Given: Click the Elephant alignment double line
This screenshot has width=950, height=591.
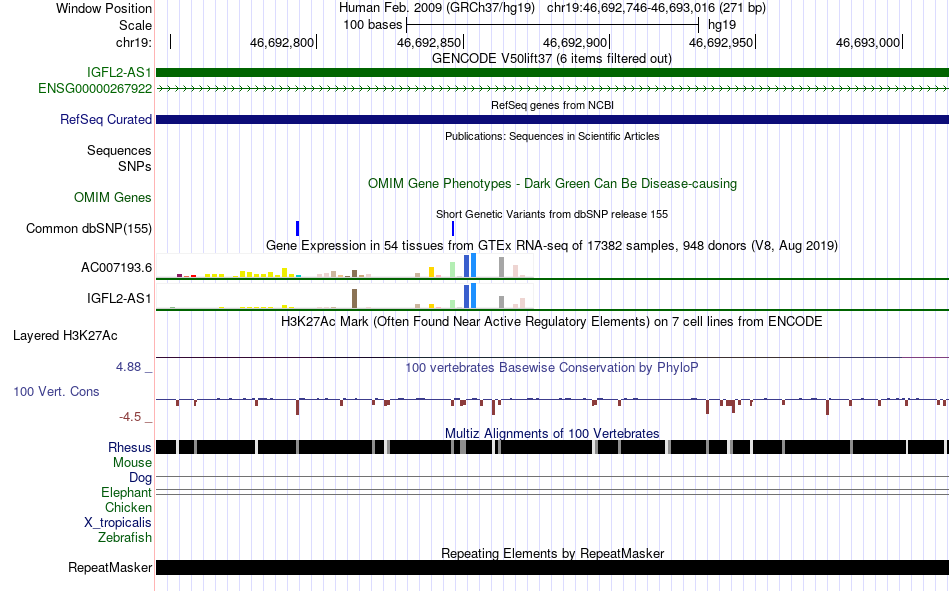Looking at the screenshot, I should click(x=553, y=492).
